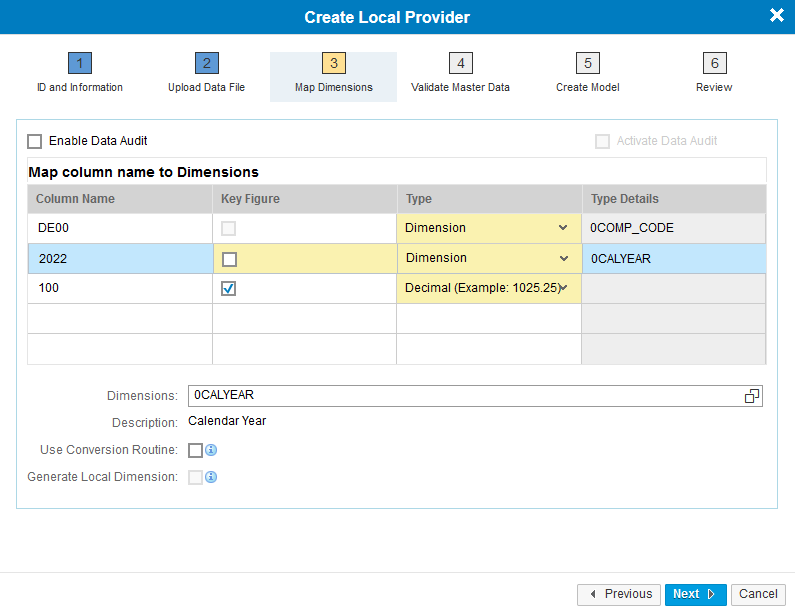Proceed with the Next button
This screenshot has height=615, width=795.
point(696,594)
